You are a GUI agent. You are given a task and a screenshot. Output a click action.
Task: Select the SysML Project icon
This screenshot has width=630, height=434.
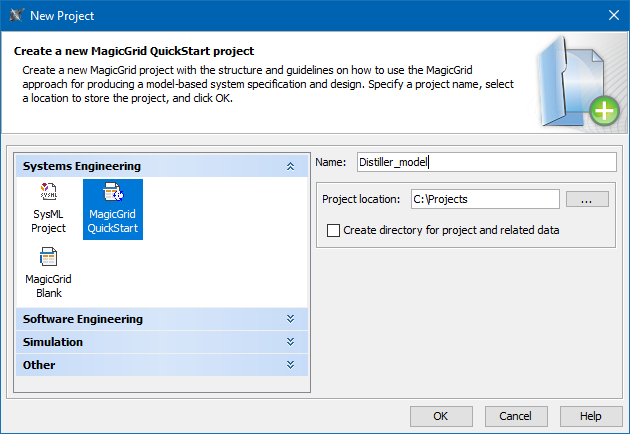point(48,193)
